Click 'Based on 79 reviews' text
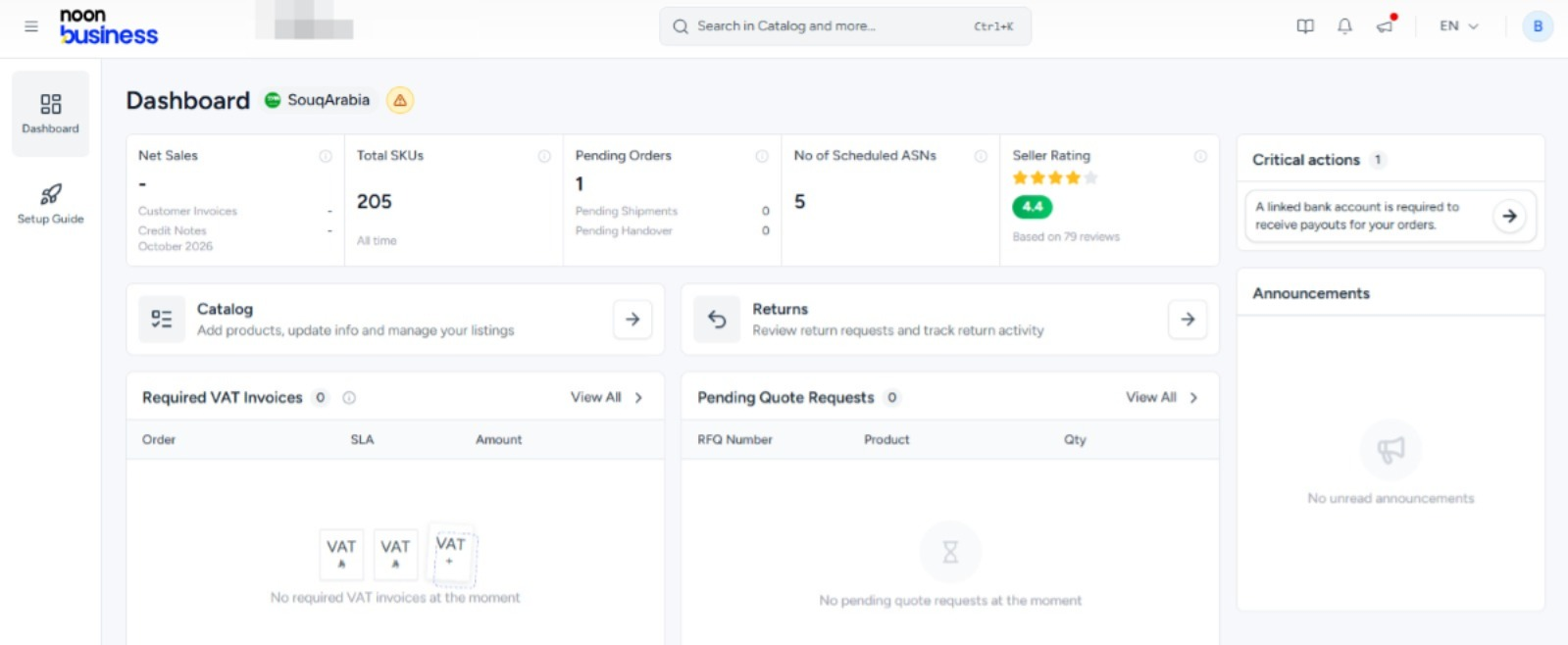Image resolution: width=1568 pixels, height=645 pixels. pyautogui.click(x=1066, y=236)
